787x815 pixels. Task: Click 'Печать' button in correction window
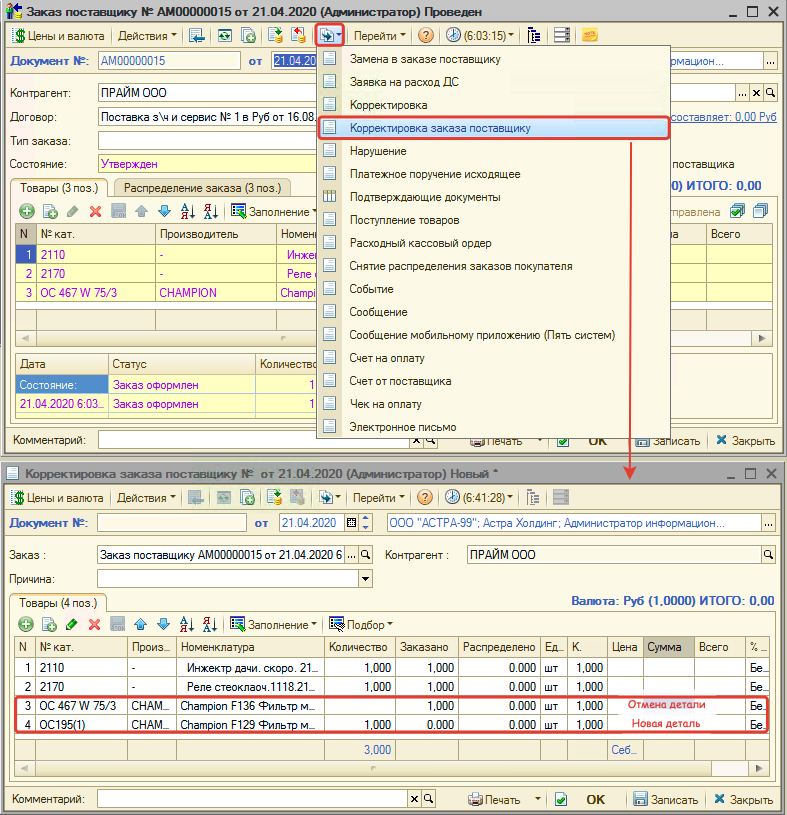tap(495, 799)
